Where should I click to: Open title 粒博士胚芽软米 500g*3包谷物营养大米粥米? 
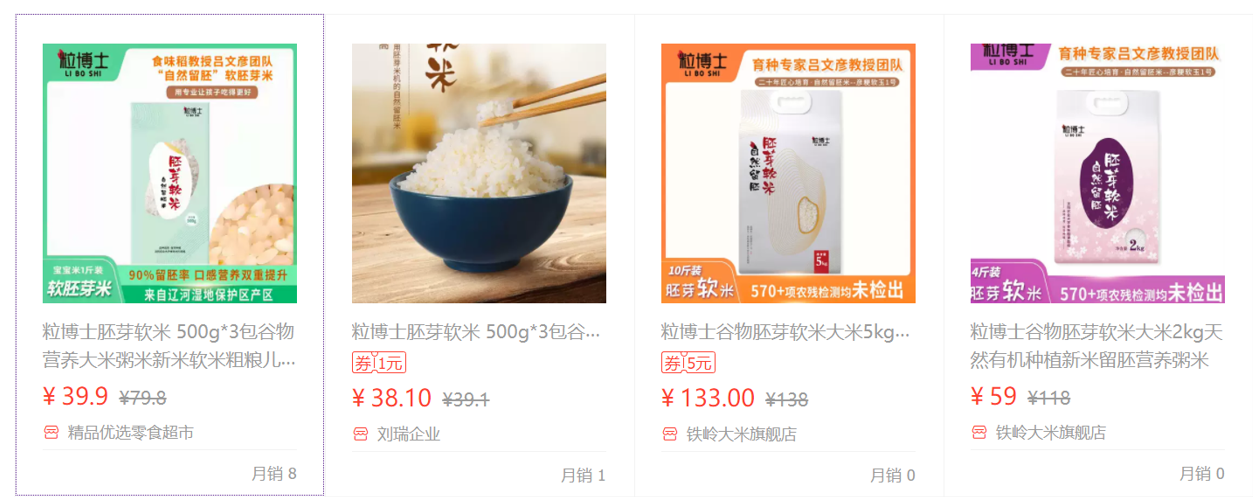point(169,345)
